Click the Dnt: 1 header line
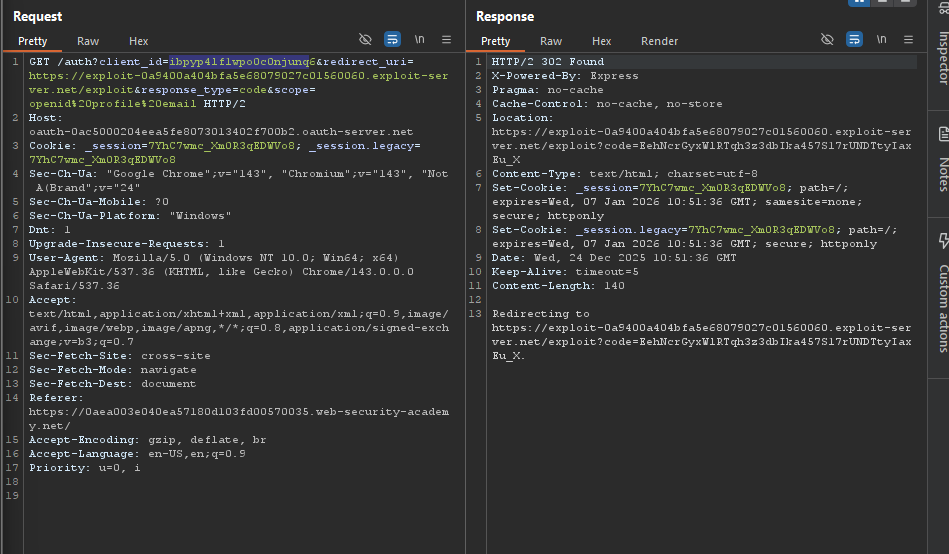949x554 pixels. click(x=50, y=229)
